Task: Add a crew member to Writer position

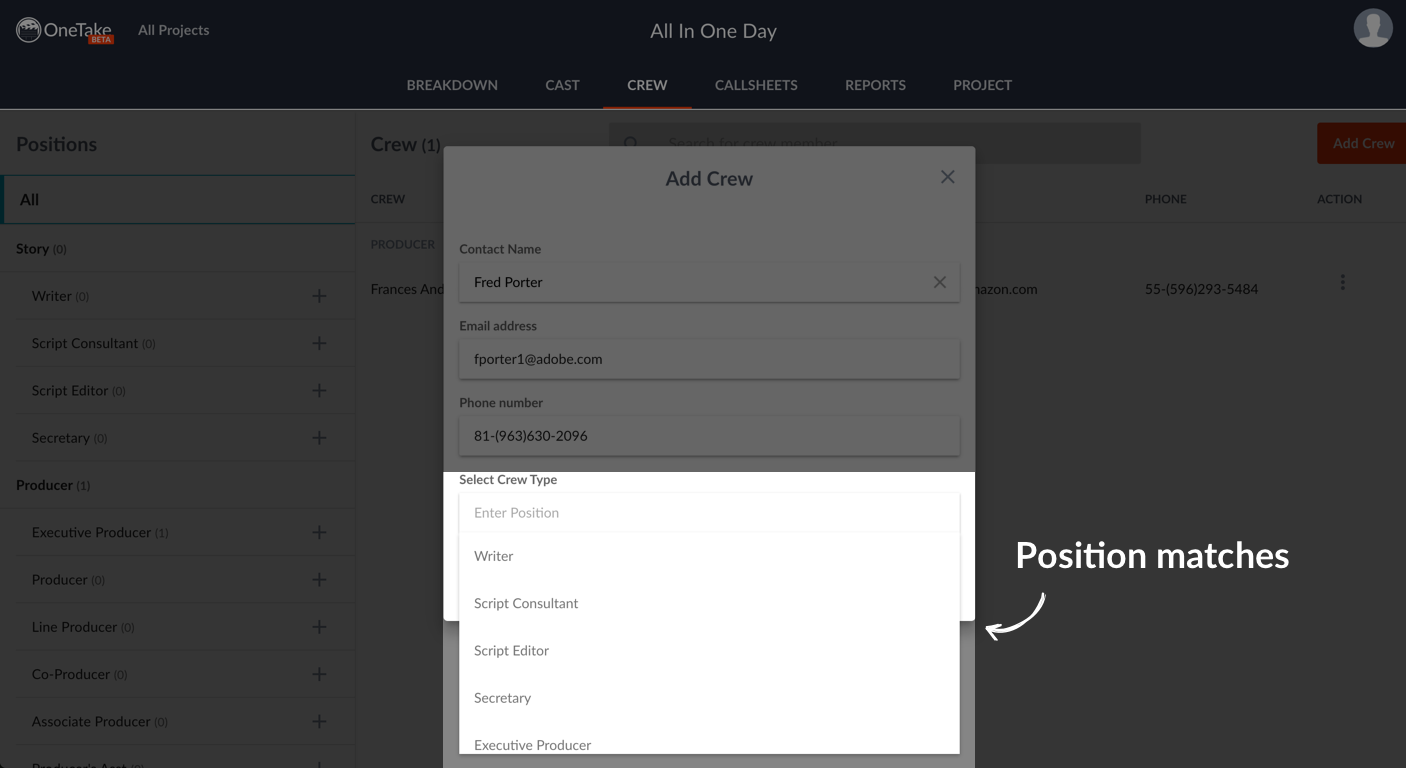Action: (x=319, y=296)
